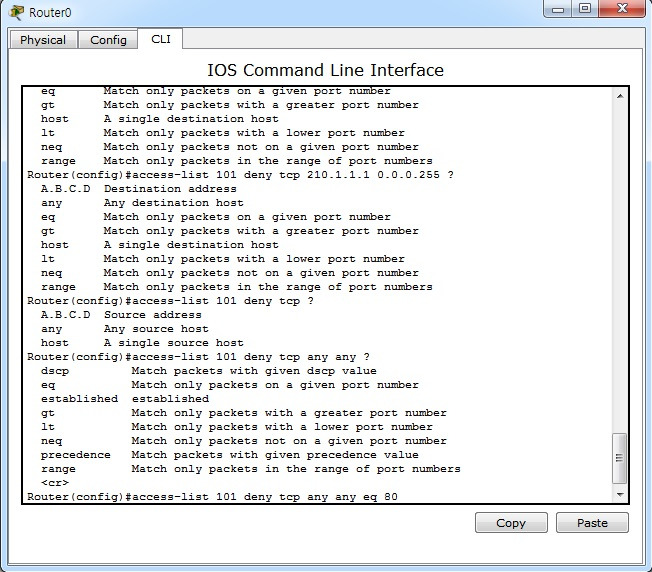
Task: Click the 'A.B.C.D Source address' line
Action: coord(121,315)
